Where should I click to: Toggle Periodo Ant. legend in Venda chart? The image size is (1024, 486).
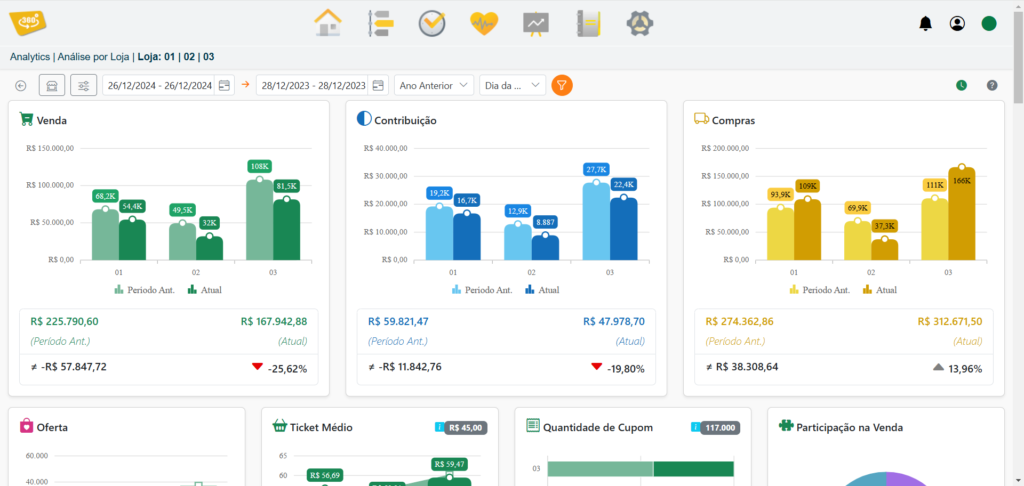point(145,289)
